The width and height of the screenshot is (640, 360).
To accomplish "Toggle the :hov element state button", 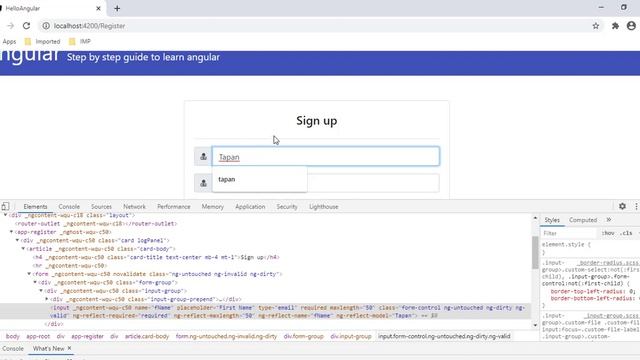I will point(608,233).
